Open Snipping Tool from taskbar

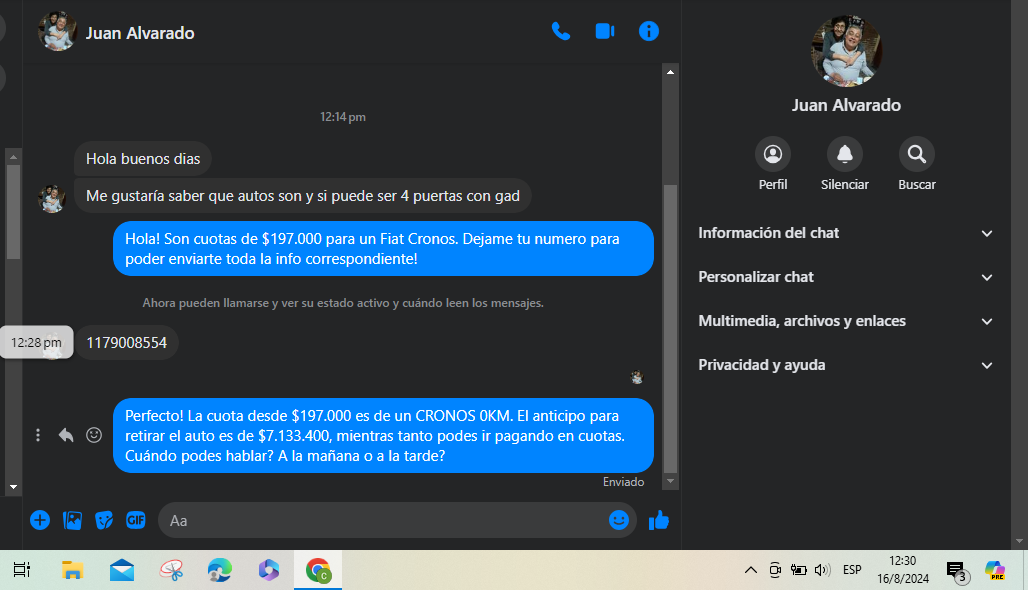click(171, 570)
